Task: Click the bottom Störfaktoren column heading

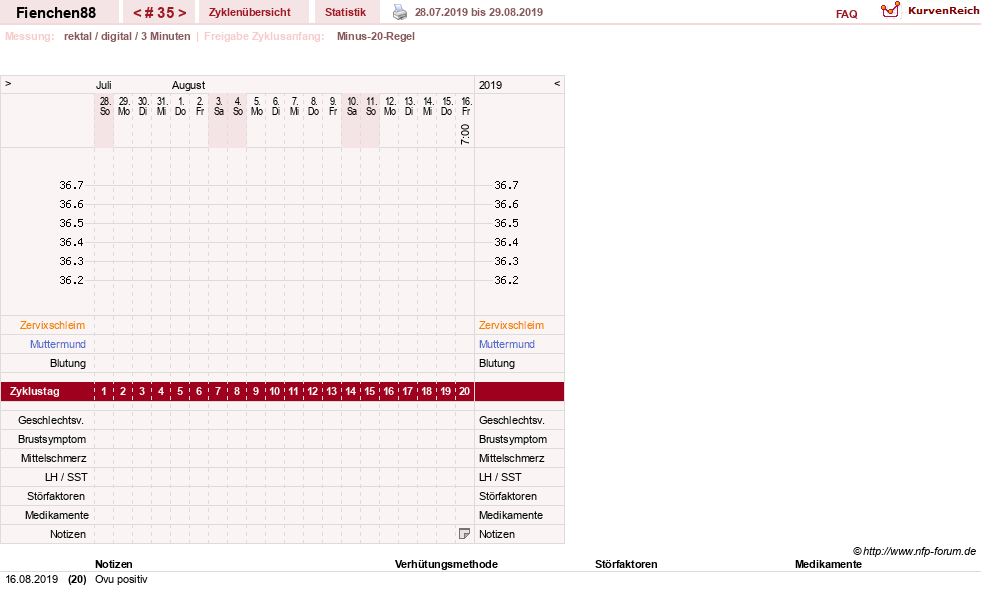Action: (626, 564)
